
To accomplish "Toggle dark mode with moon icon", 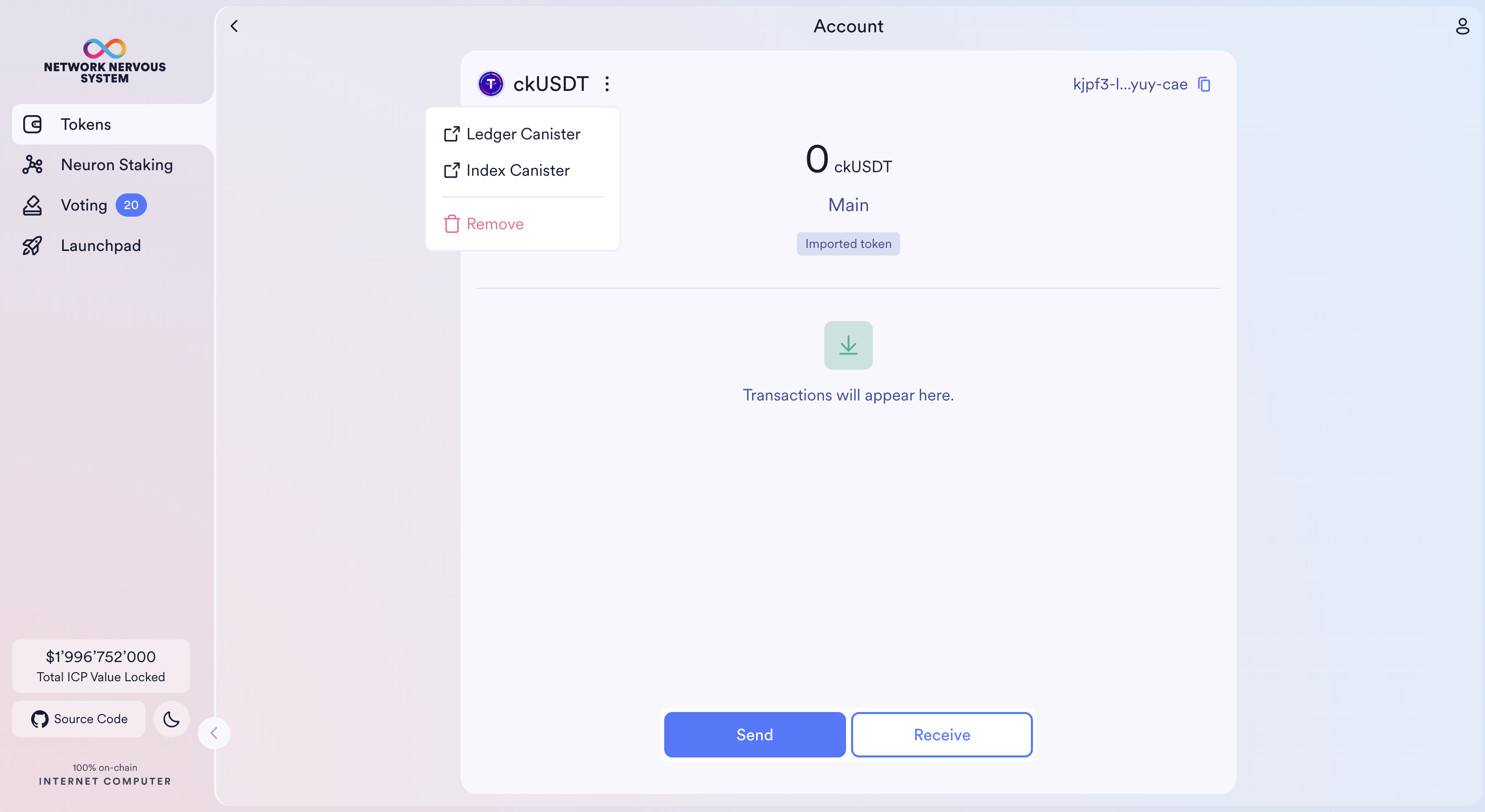I will (171, 719).
